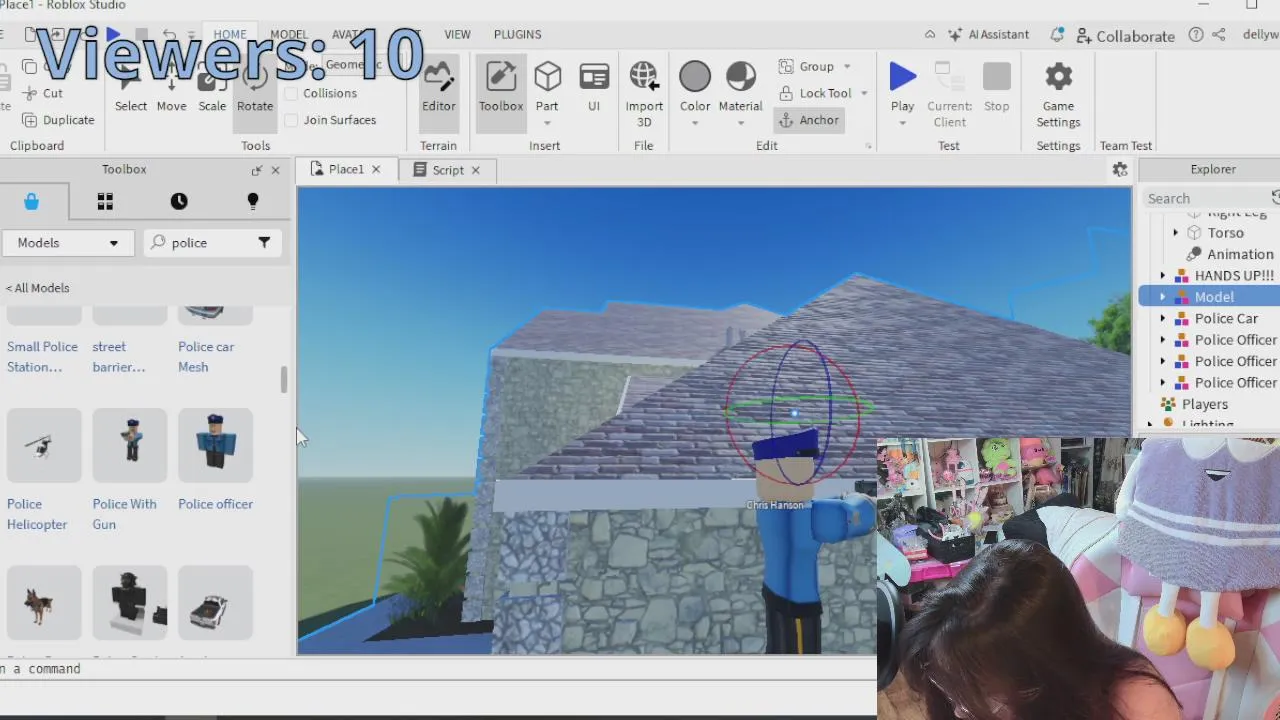Expand the selected Model item
The image size is (1280, 720).
click(x=1162, y=297)
